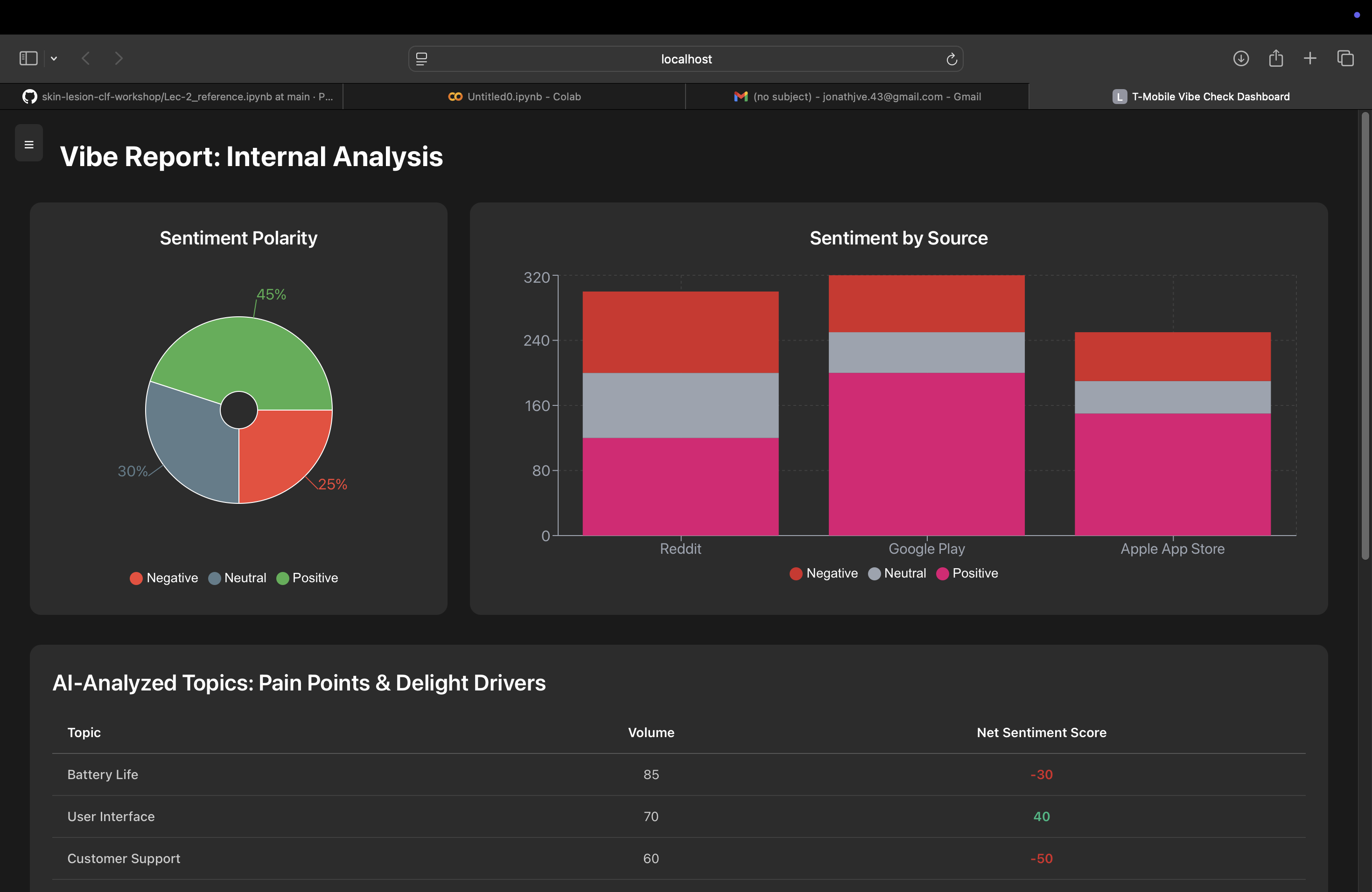The width and height of the screenshot is (1372, 892).
Task: Switch to the Gmail tab
Action: (857, 96)
